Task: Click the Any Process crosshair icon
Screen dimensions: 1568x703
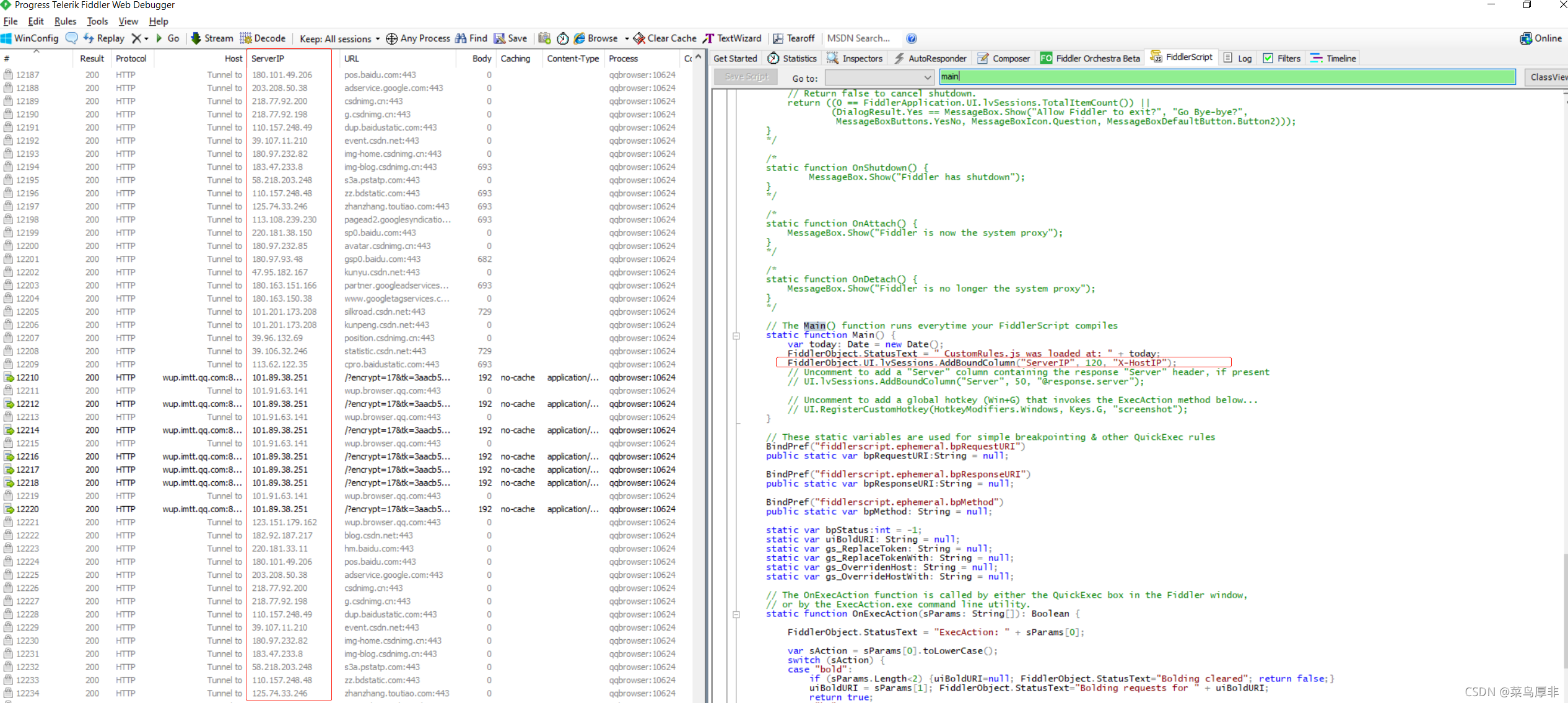Action: click(x=391, y=38)
